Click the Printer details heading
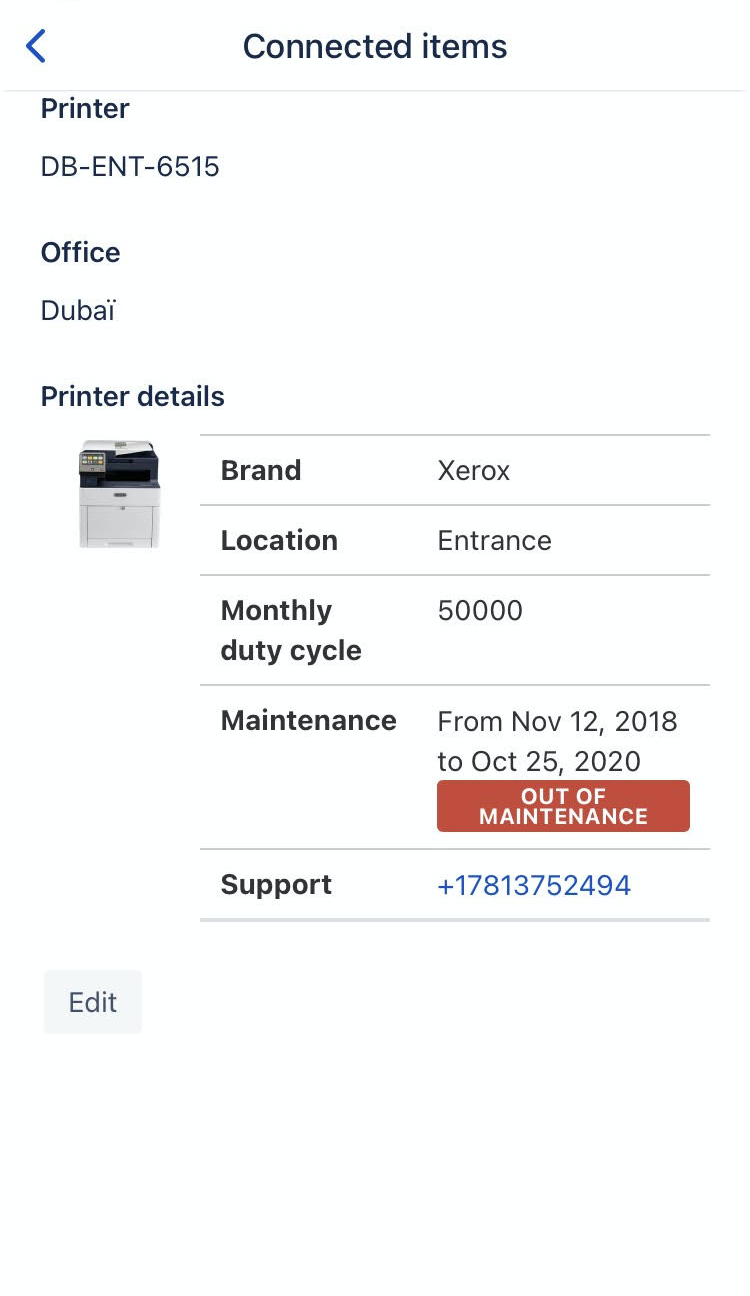 pos(132,396)
